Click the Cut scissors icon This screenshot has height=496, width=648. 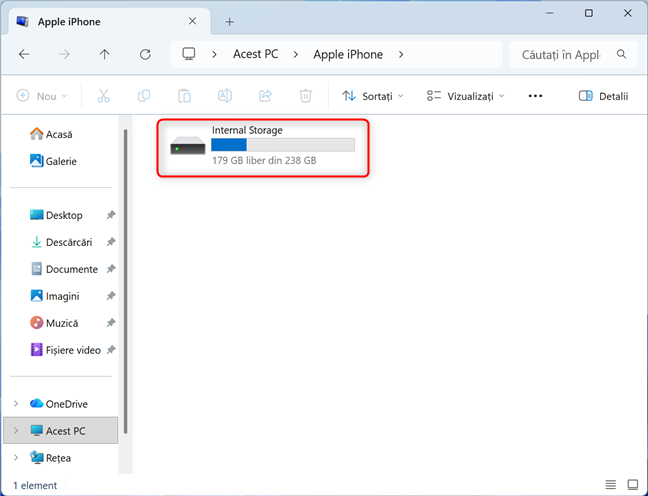103,96
